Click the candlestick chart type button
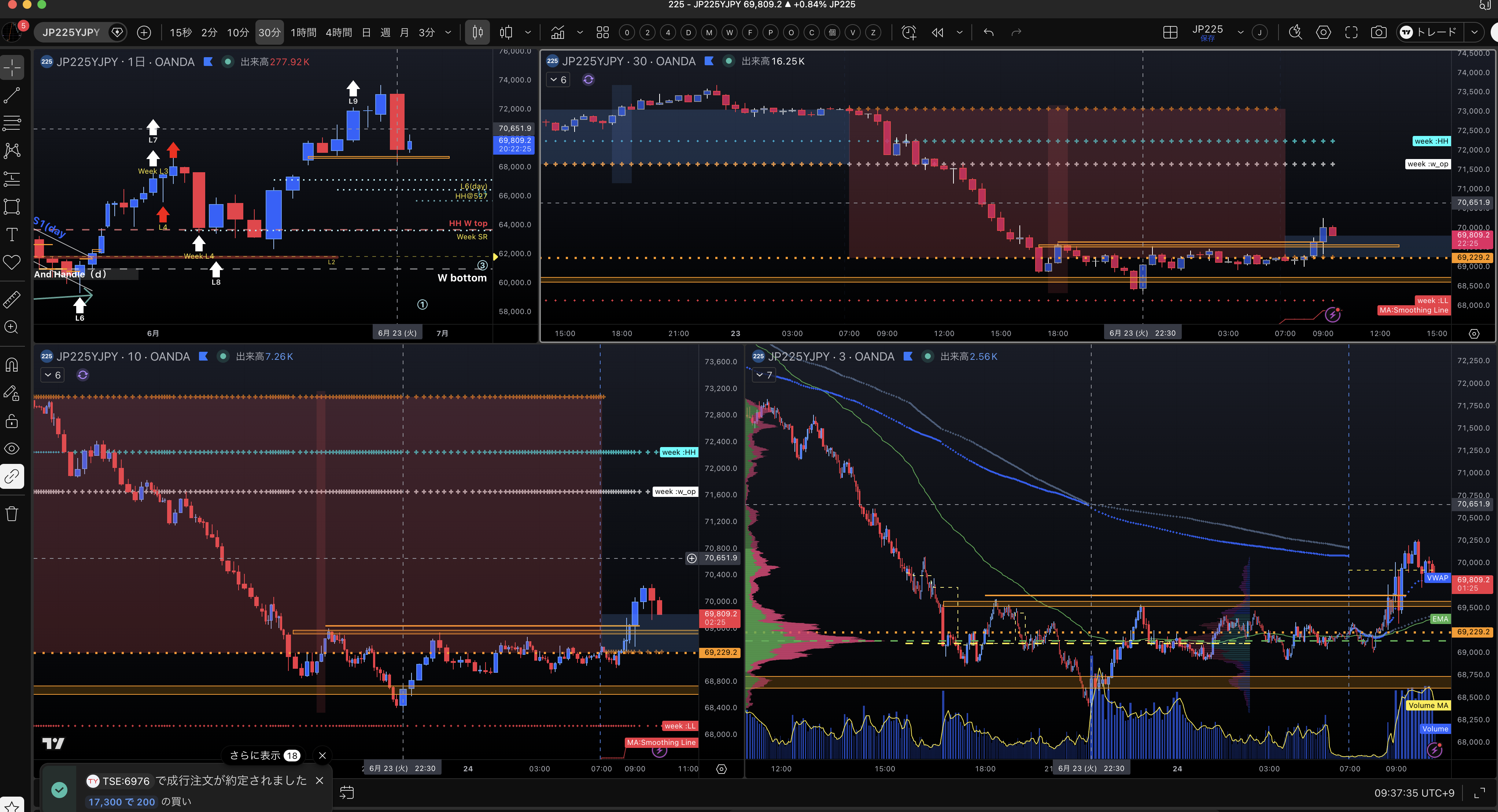Viewport: 1498px width, 812px height. [477, 33]
